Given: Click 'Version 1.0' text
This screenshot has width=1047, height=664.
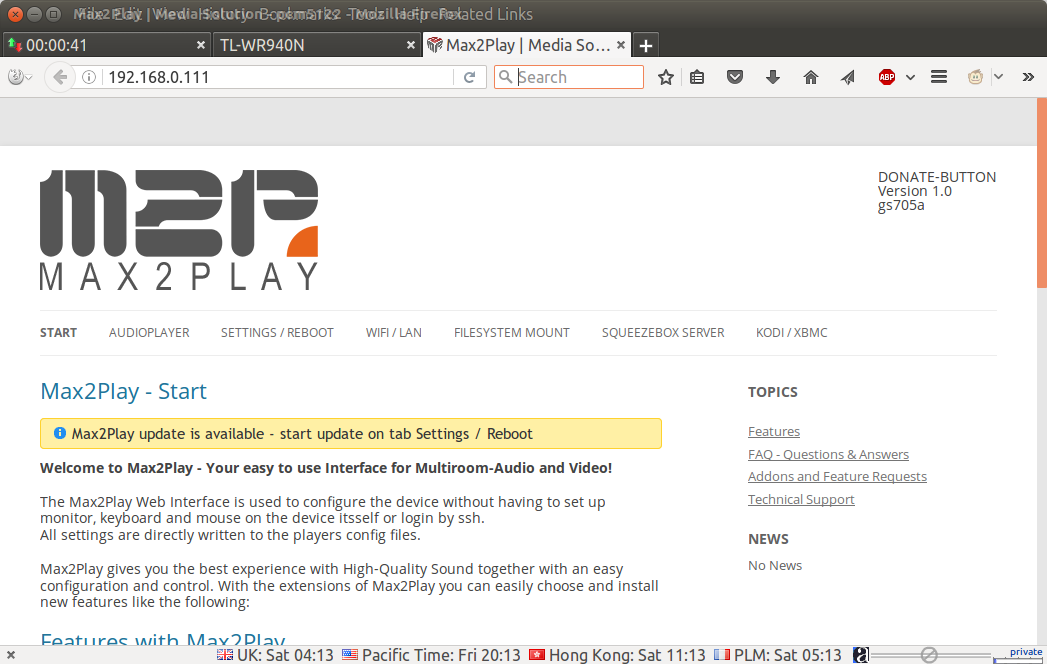Looking at the screenshot, I should (x=914, y=191).
